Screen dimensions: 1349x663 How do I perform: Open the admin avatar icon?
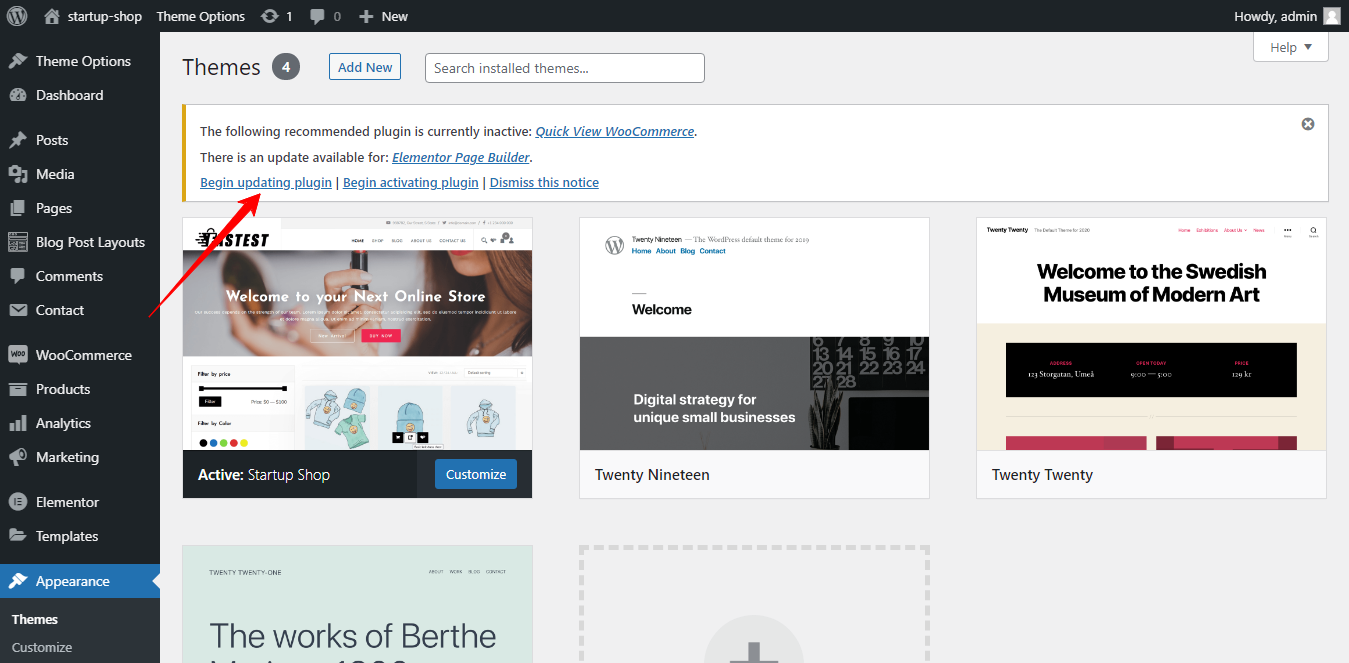point(1332,16)
